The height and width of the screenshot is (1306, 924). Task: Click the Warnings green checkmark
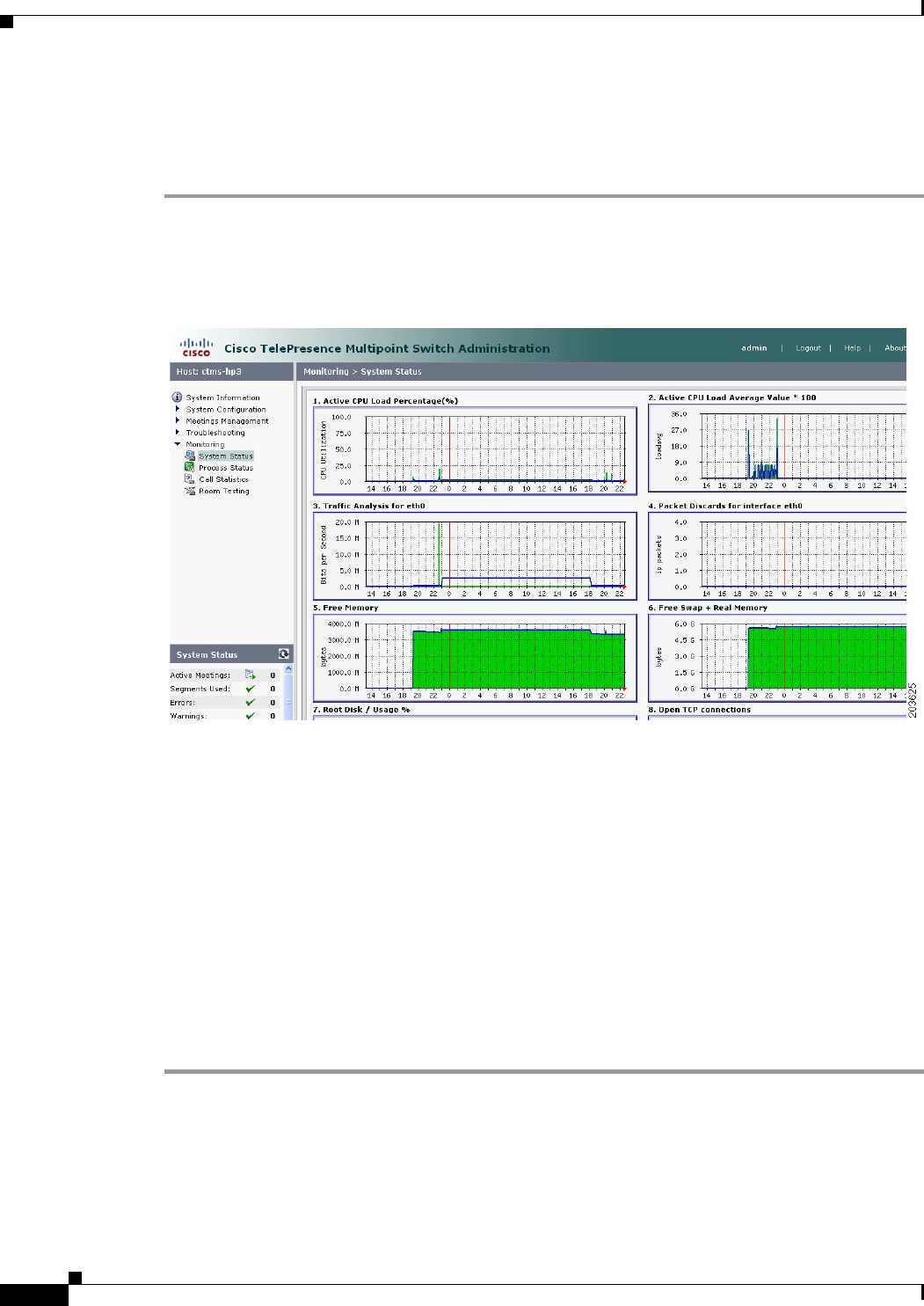tap(251, 715)
